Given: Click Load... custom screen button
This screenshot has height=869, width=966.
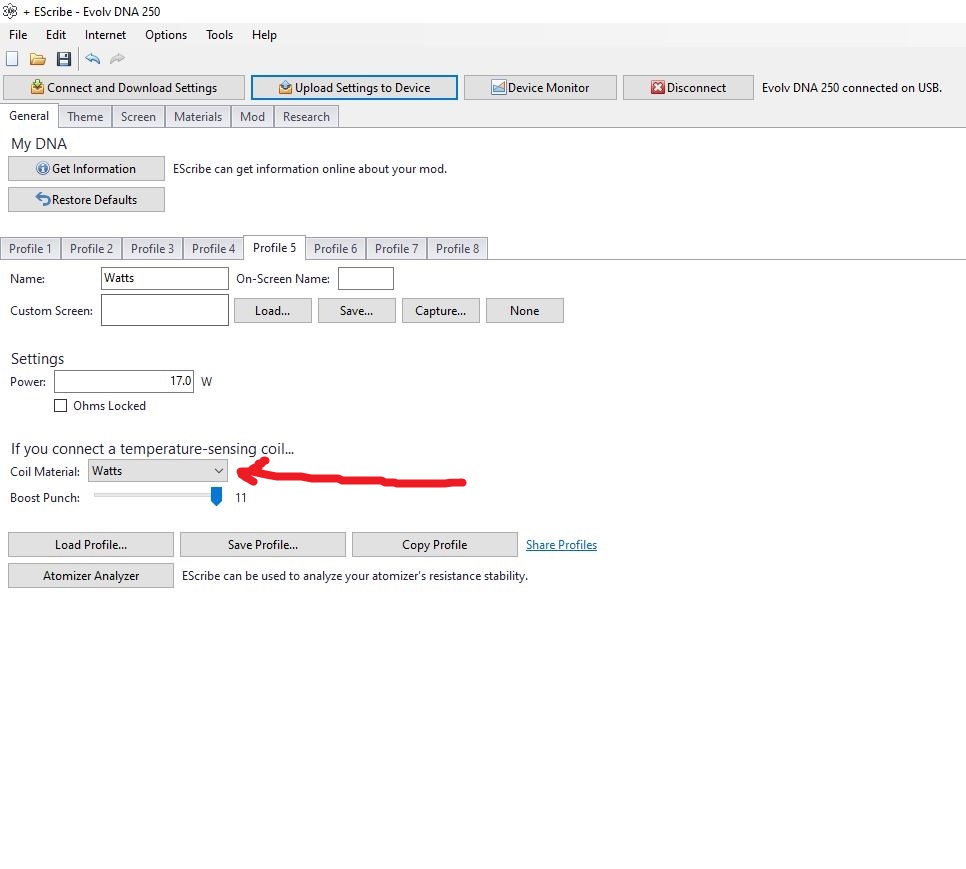Looking at the screenshot, I should click(273, 311).
